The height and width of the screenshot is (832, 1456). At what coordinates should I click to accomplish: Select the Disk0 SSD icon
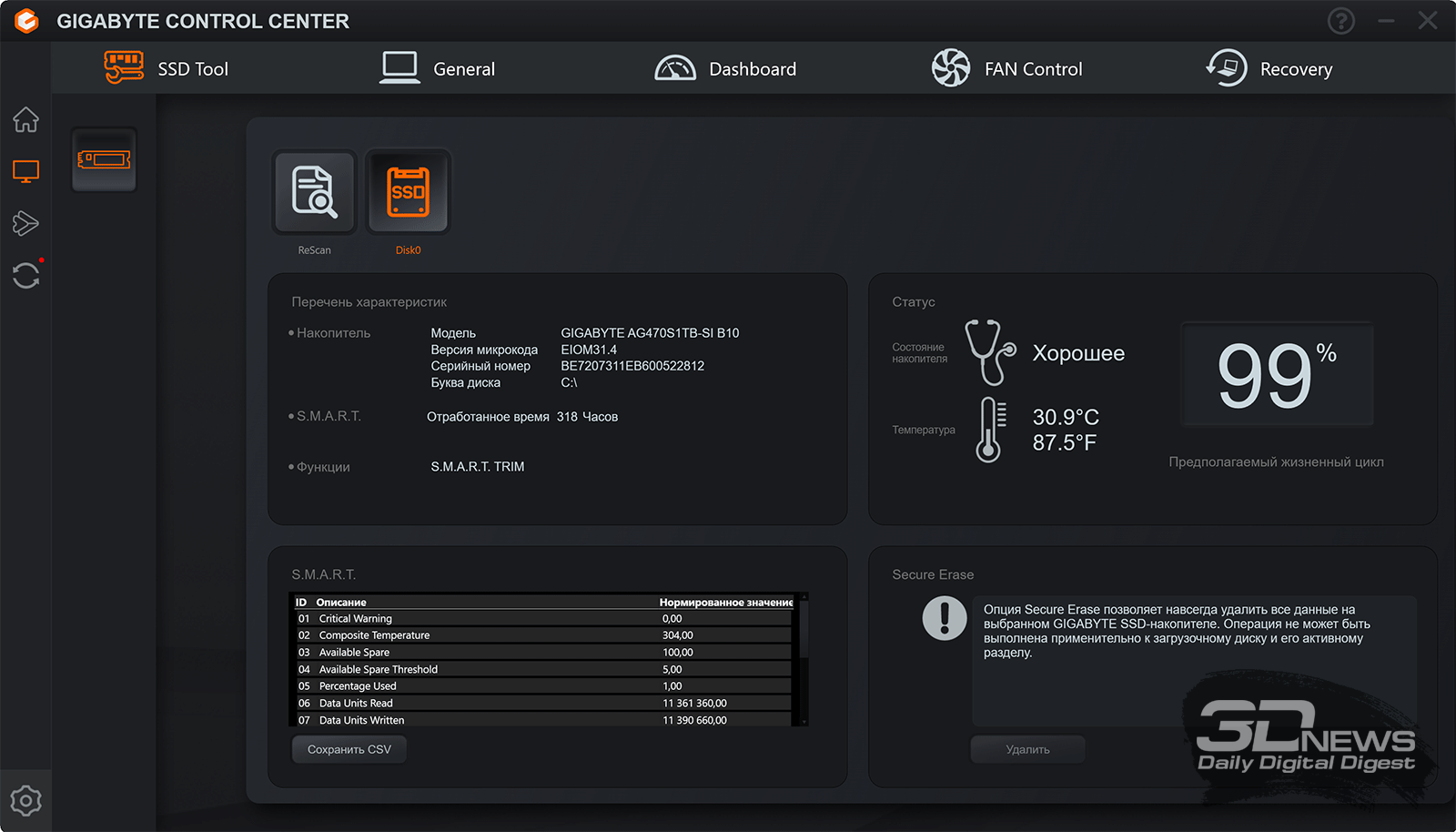click(x=408, y=192)
